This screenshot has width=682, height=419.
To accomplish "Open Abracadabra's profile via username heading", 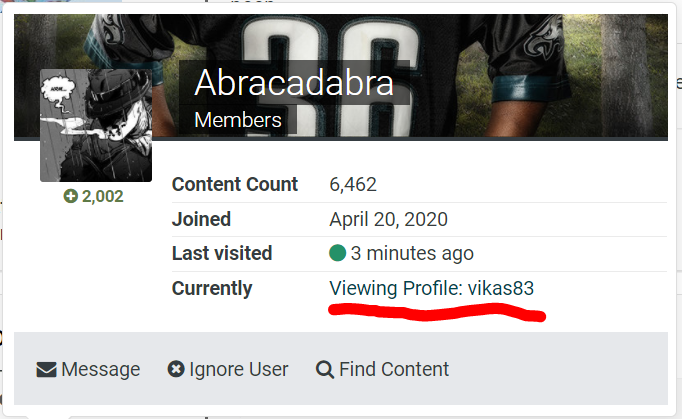I will point(294,83).
